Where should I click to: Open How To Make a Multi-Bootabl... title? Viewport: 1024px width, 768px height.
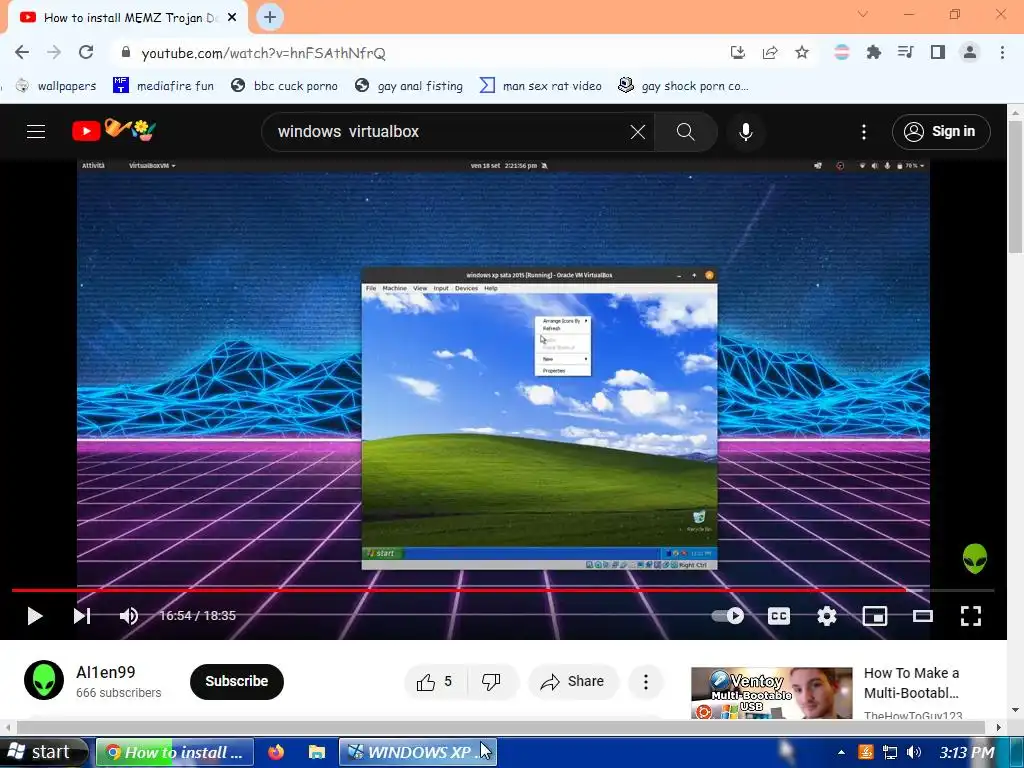click(x=912, y=682)
